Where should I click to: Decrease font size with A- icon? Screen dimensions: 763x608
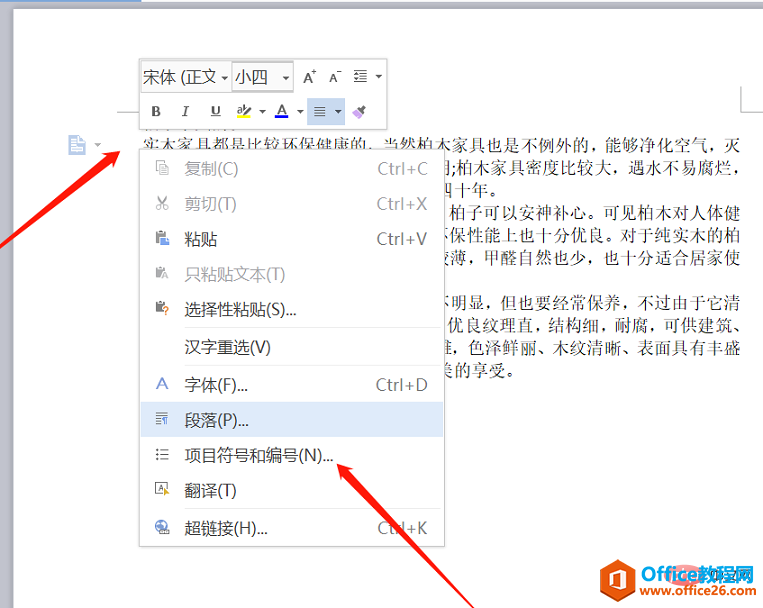335,77
